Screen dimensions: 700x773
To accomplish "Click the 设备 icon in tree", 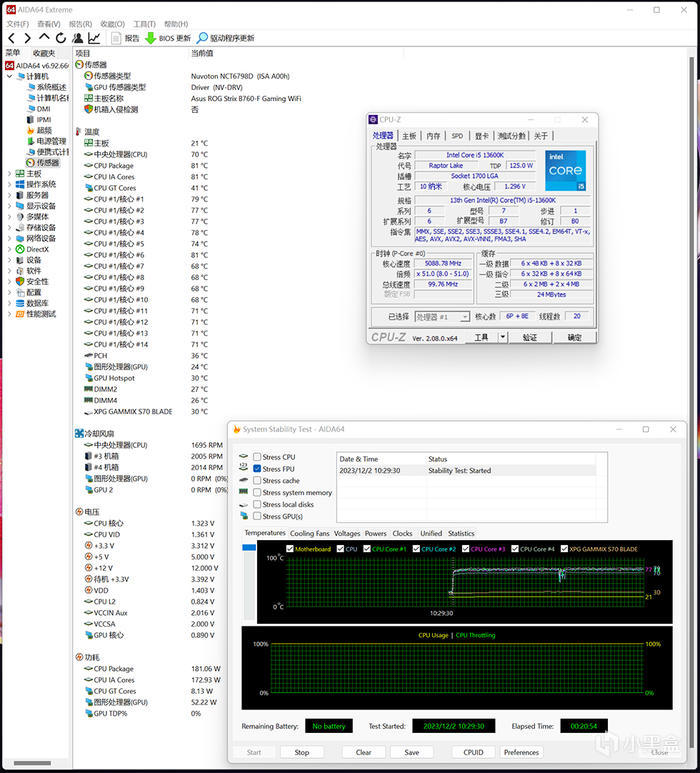I will pos(20,260).
